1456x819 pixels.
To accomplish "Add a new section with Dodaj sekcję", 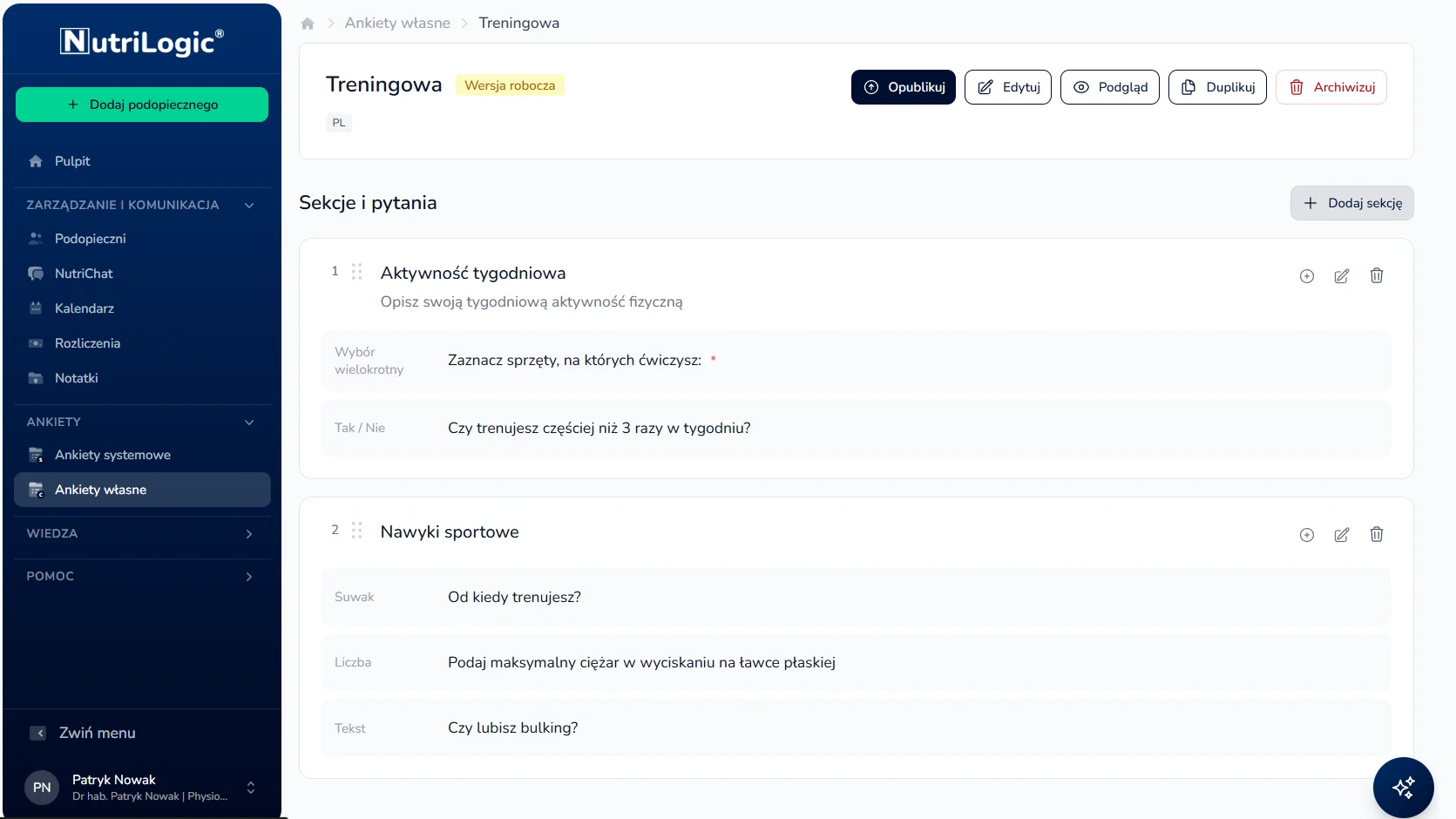I will (1352, 203).
